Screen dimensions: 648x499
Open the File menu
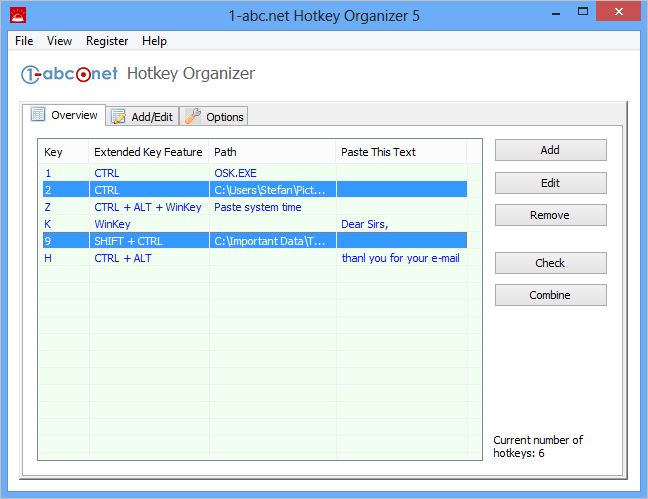(x=24, y=41)
